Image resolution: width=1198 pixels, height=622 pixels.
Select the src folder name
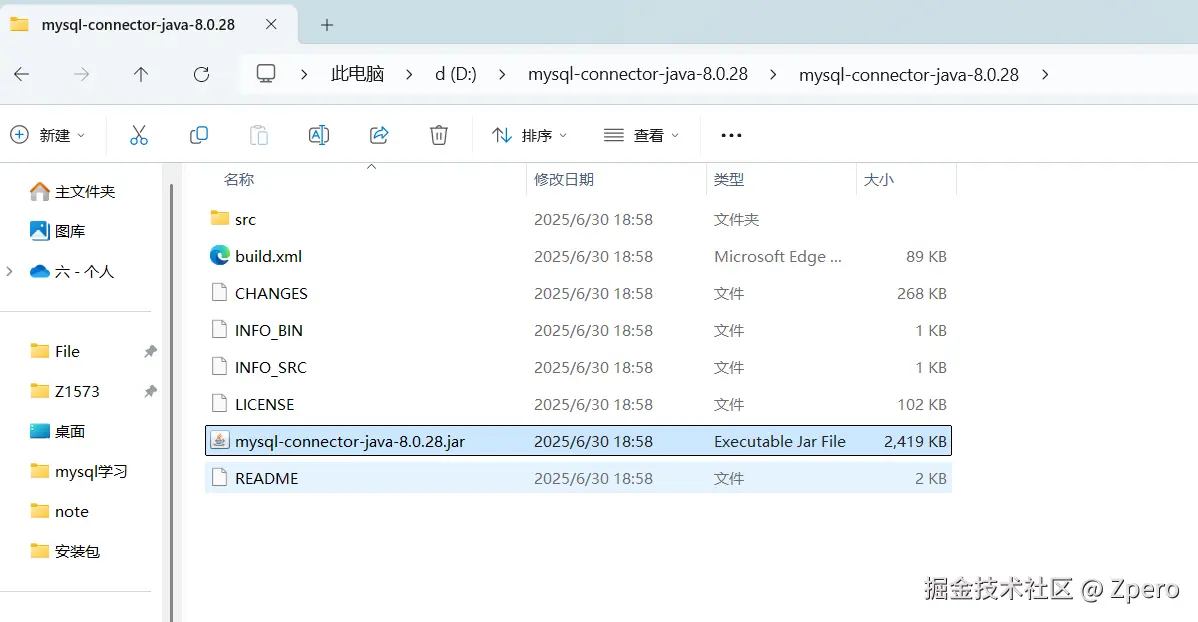[x=245, y=219]
